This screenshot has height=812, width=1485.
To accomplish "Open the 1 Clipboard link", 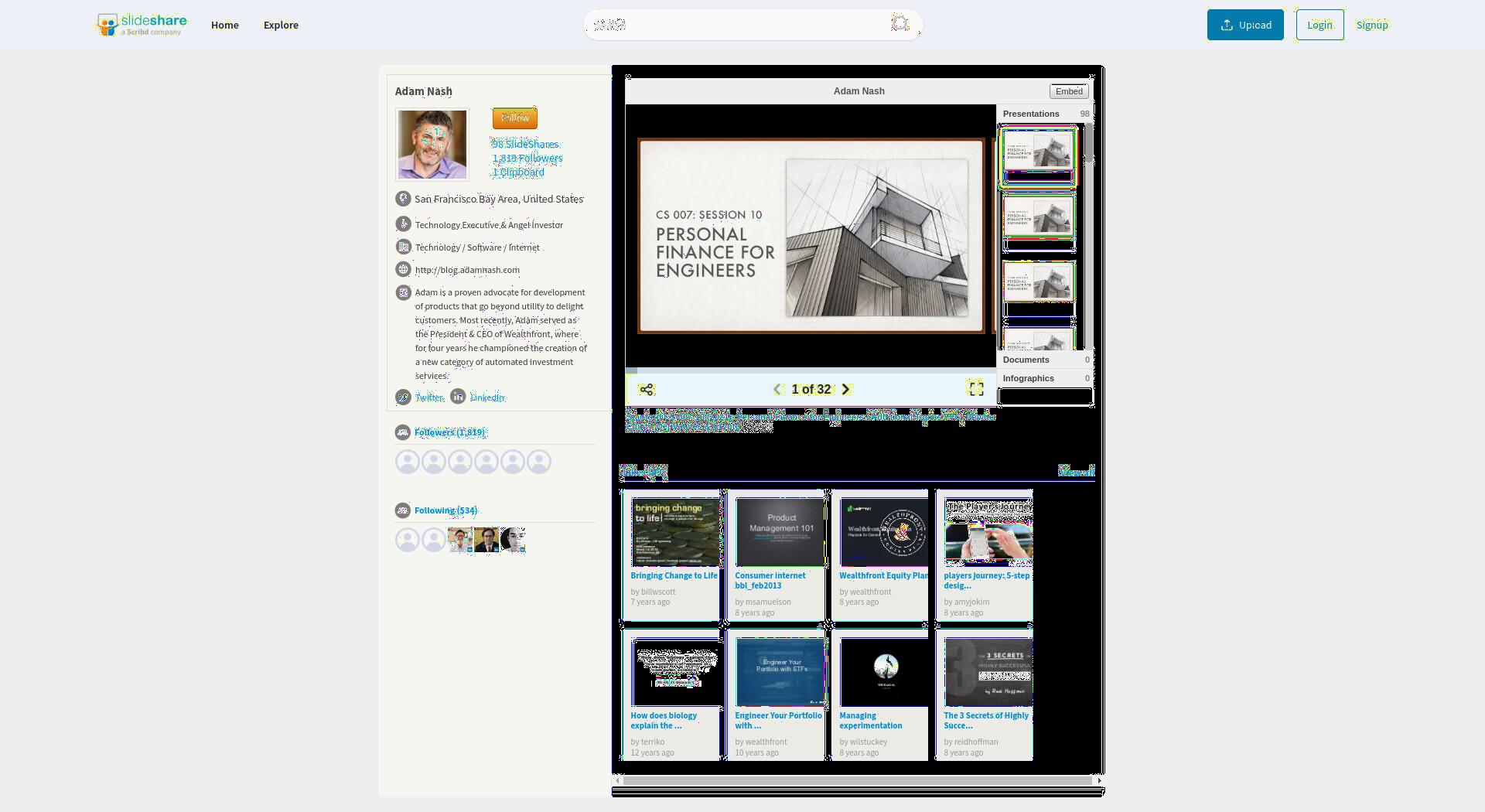I will click(x=518, y=172).
